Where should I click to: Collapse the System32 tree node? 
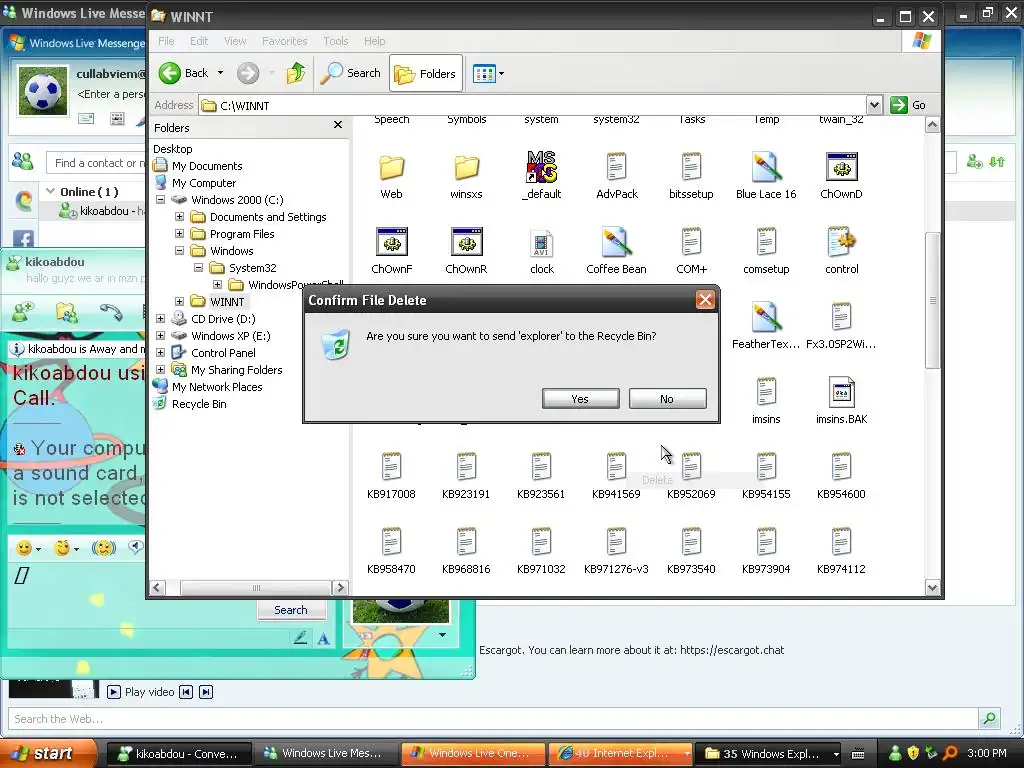click(199, 268)
